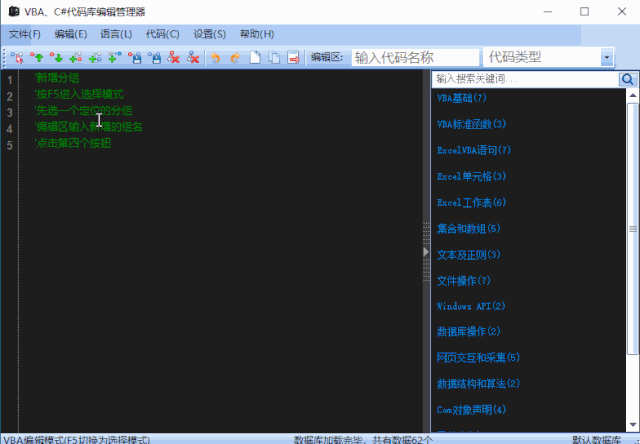Click code line '新增分组
The image size is (640, 444).
57,78
